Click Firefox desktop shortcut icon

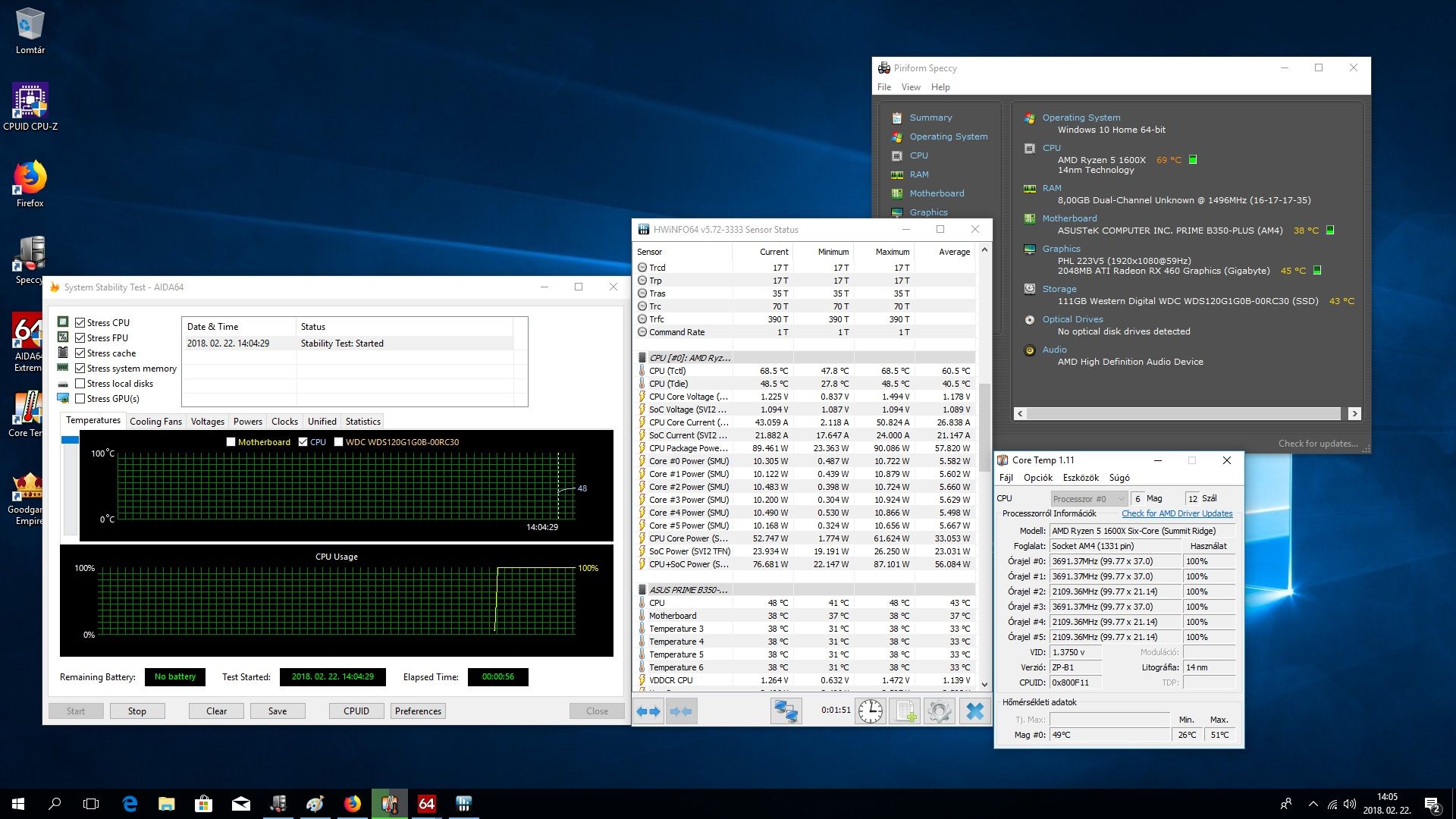pyautogui.click(x=30, y=184)
